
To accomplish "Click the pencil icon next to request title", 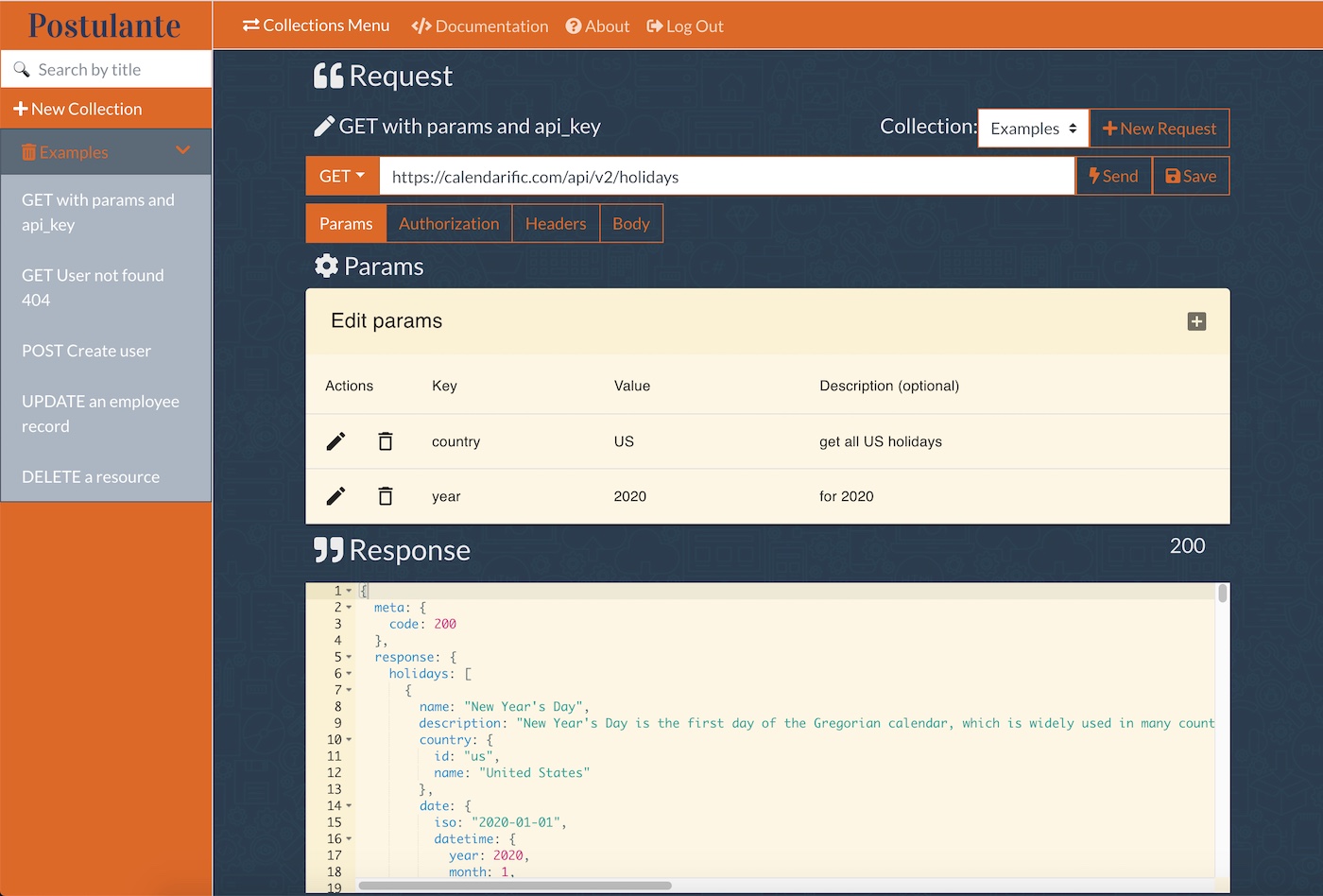I will pos(324,127).
